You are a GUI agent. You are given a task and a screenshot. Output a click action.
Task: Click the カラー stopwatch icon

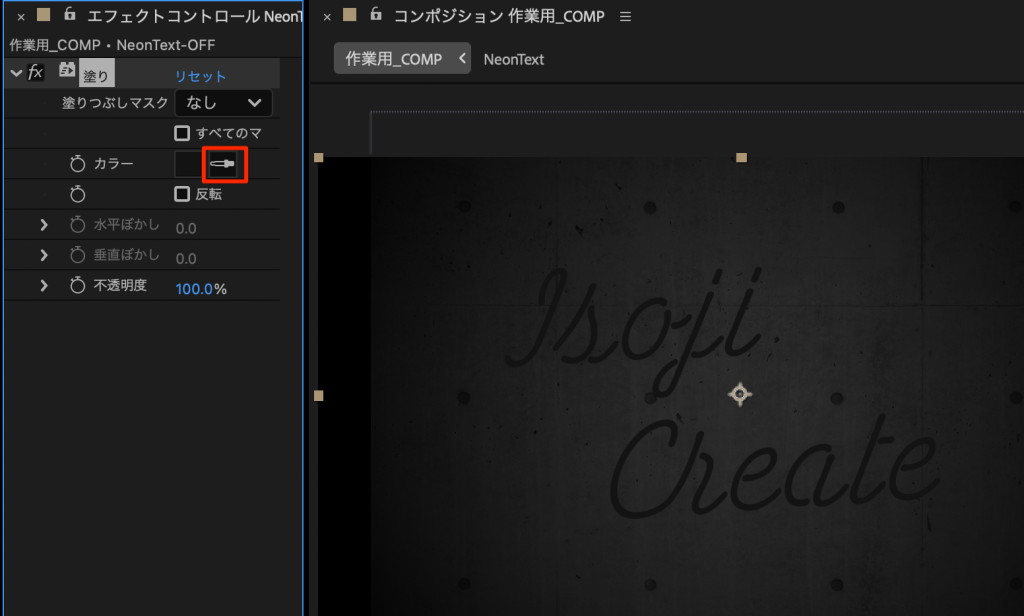78,164
